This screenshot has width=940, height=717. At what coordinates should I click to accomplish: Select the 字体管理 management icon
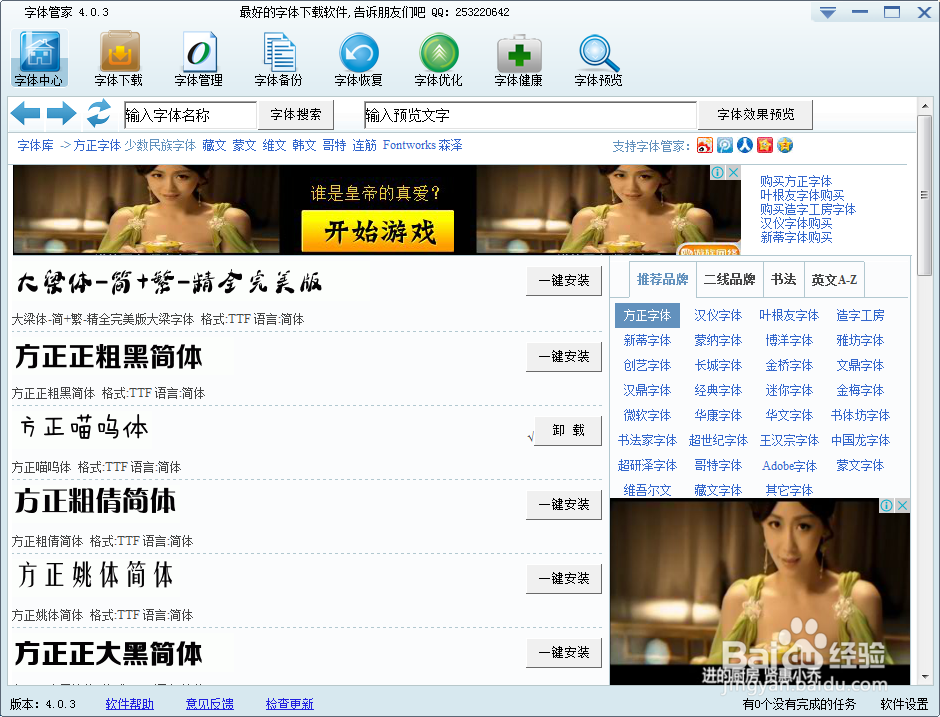pos(198,57)
